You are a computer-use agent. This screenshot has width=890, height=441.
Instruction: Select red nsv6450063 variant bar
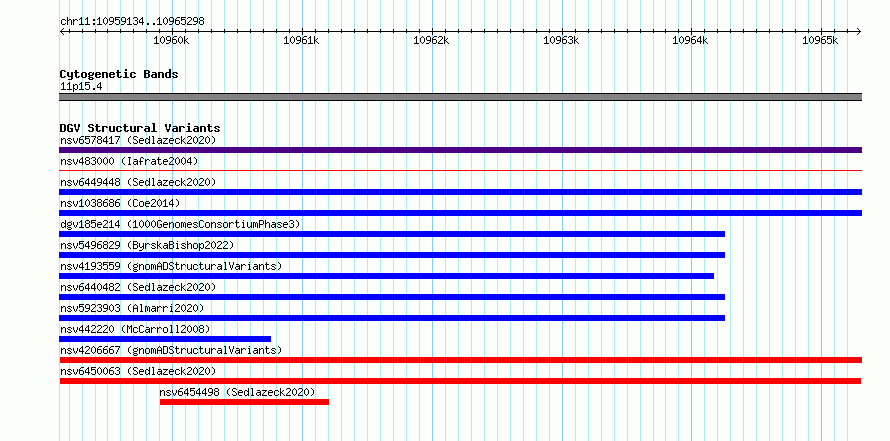coord(460,381)
